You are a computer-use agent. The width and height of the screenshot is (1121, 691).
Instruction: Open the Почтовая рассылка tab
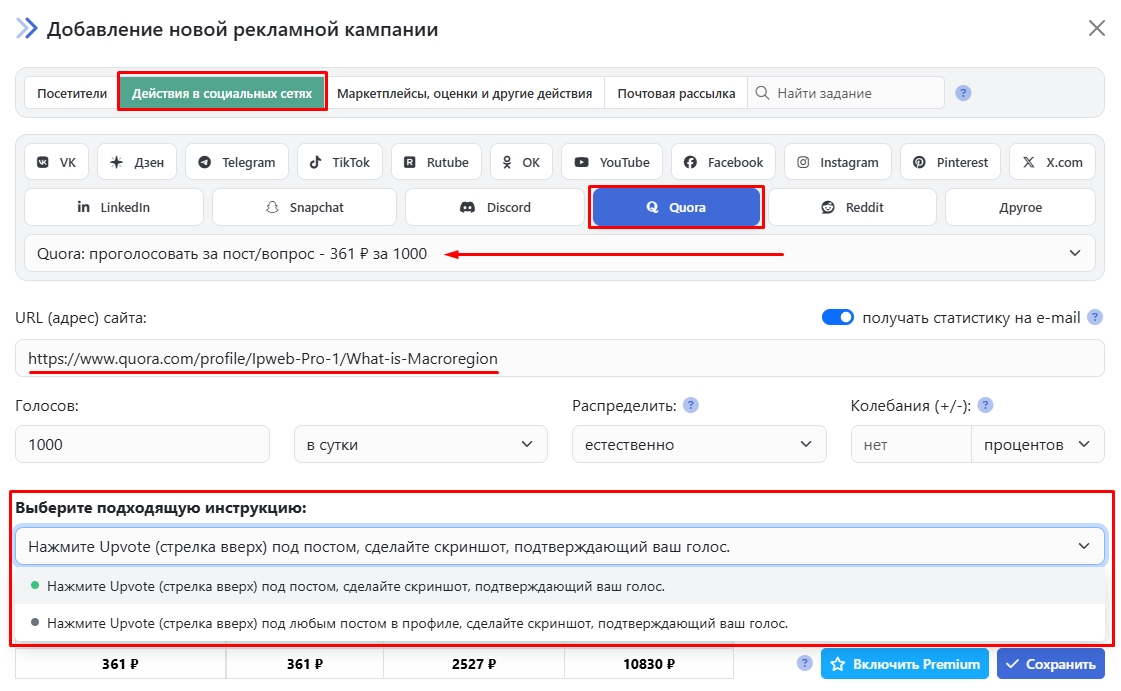point(676,93)
